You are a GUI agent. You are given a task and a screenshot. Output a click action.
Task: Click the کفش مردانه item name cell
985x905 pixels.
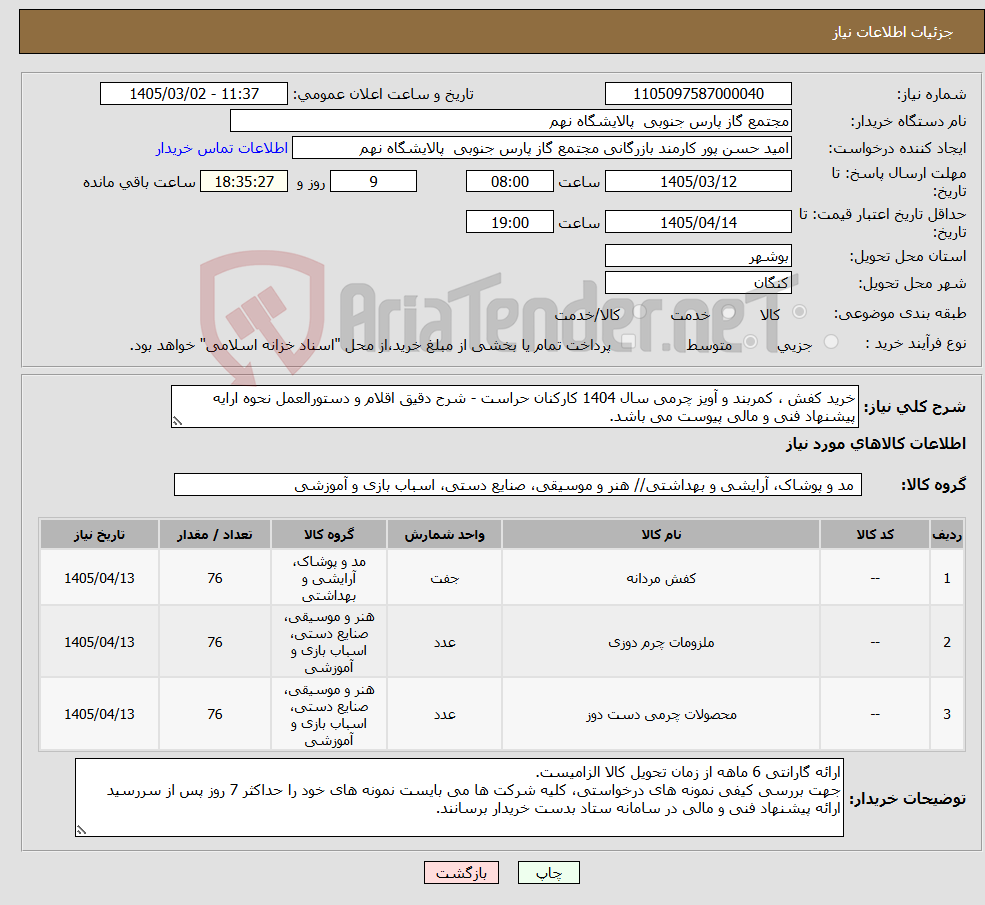point(661,578)
